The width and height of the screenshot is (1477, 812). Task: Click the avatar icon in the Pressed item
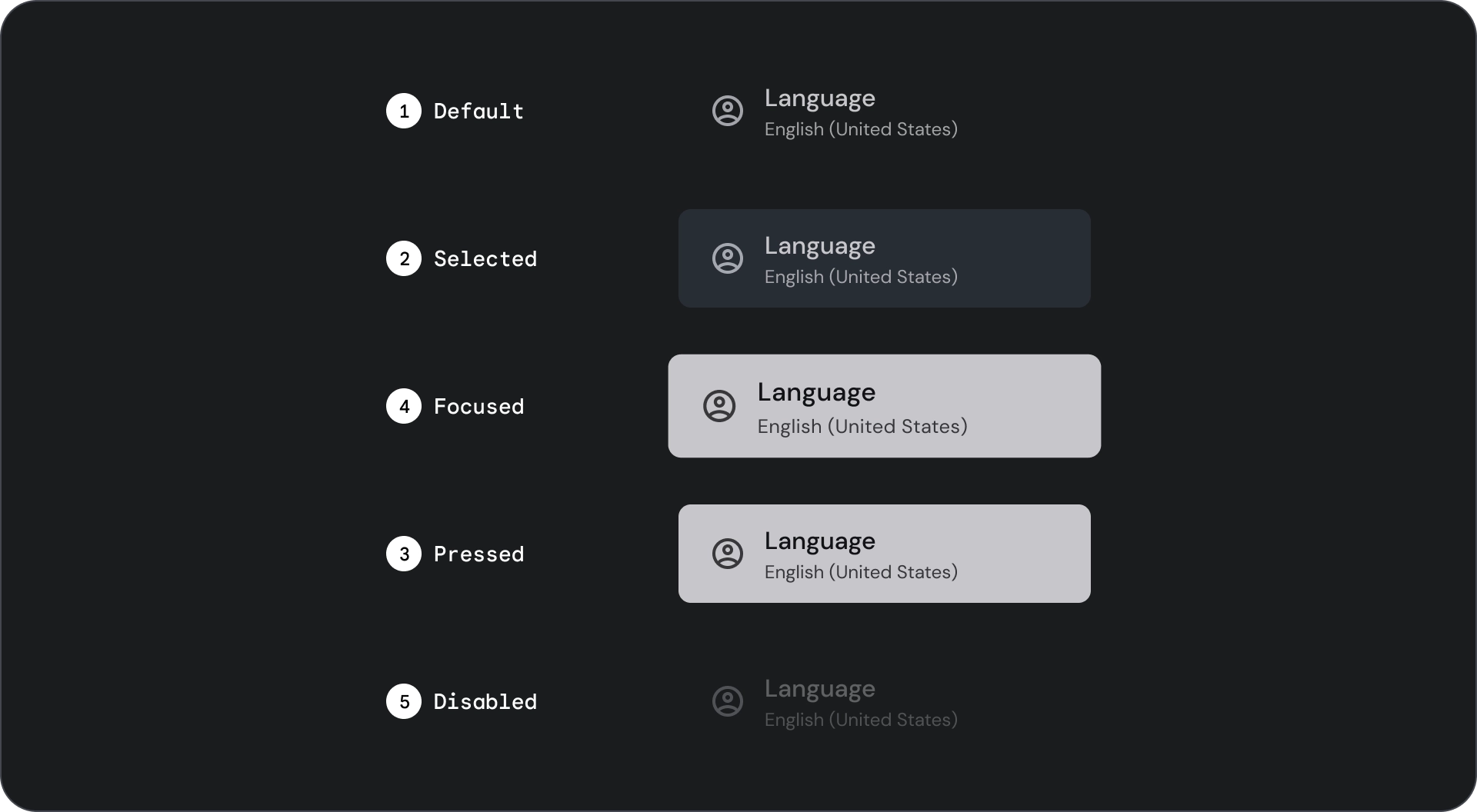click(728, 554)
